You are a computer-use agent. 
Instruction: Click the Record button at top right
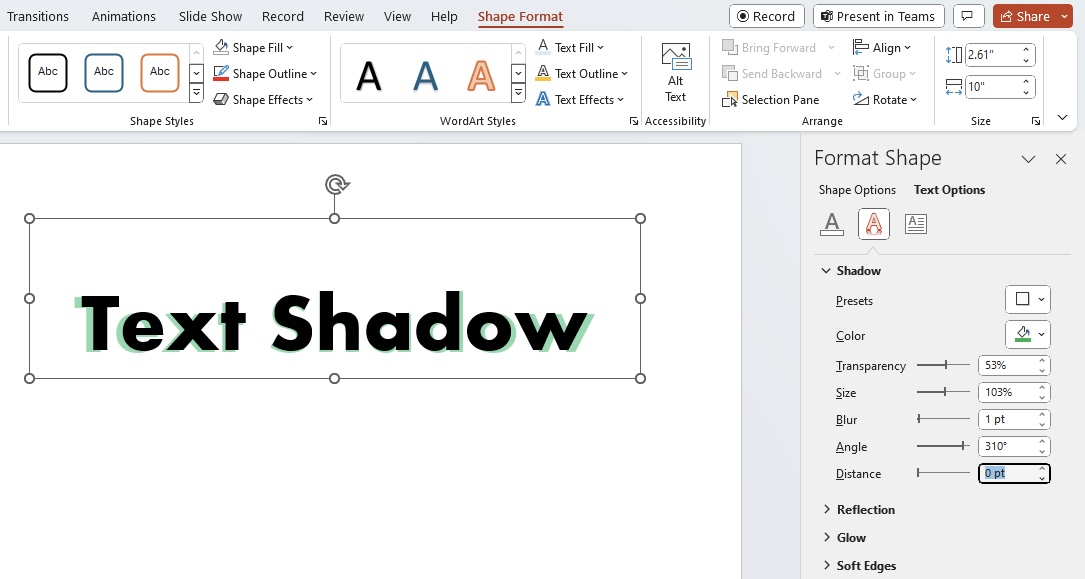[x=767, y=17]
